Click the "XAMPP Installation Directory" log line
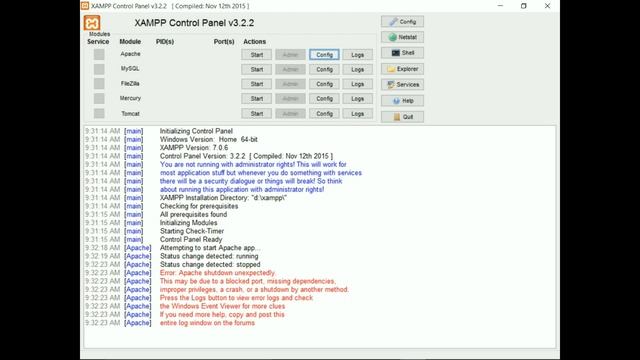The image size is (640, 360). click(x=223, y=198)
